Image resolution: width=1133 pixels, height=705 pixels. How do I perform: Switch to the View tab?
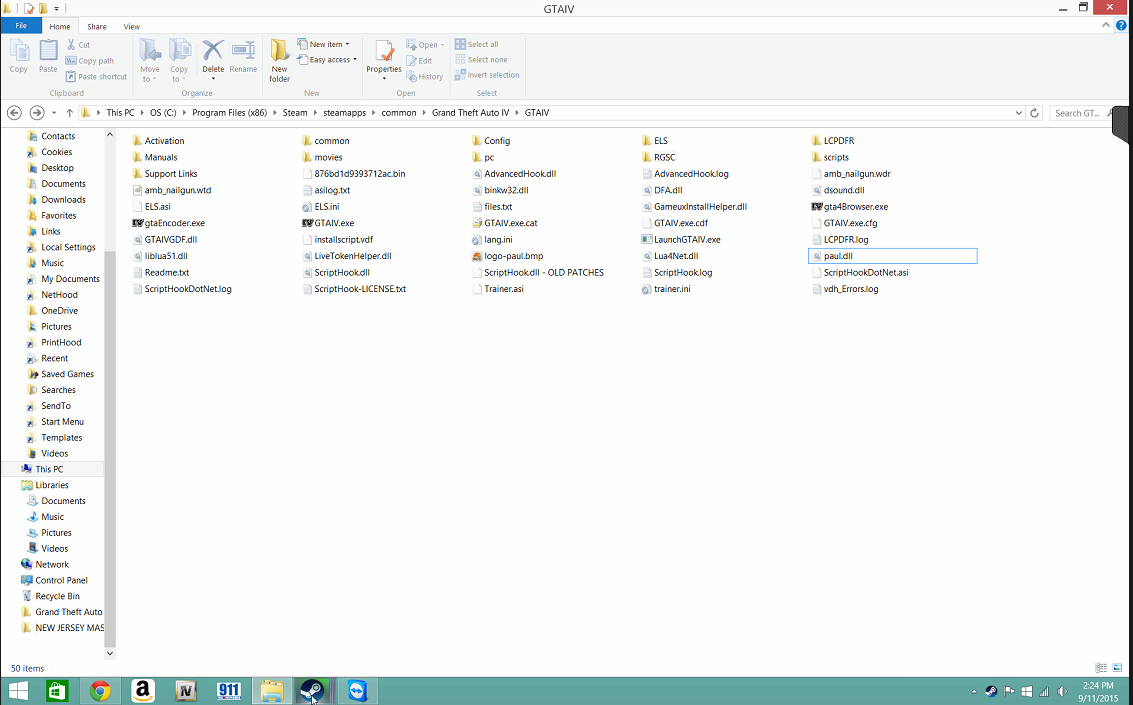coord(132,27)
